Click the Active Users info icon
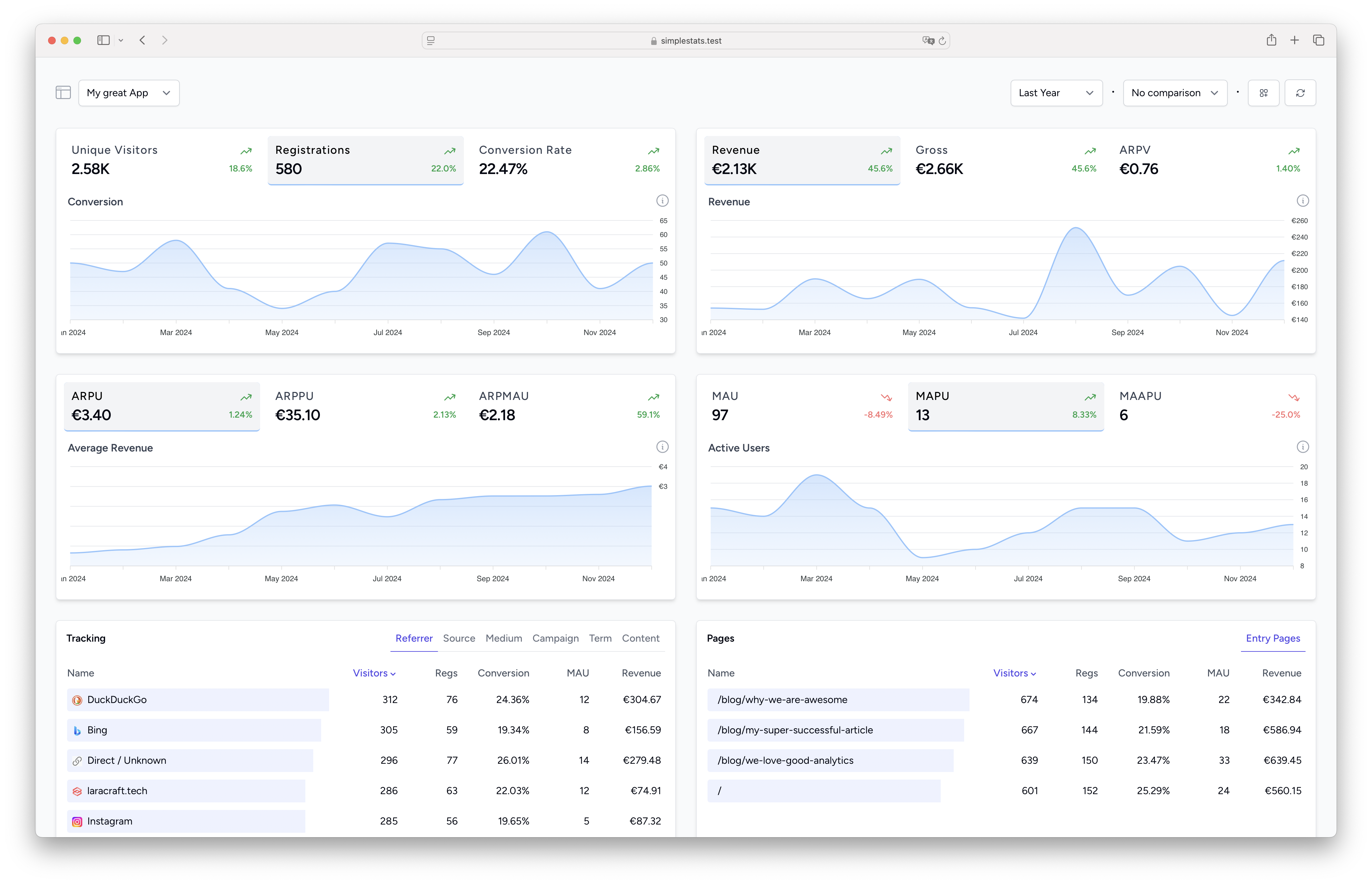The image size is (1372, 884). (1302, 447)
